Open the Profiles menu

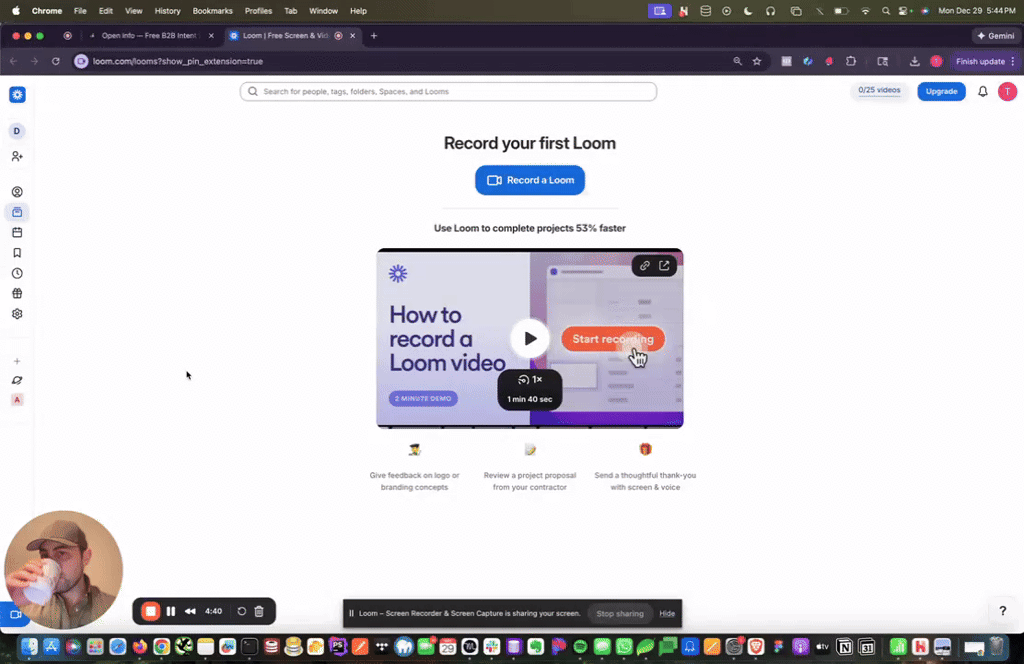click(258, 11)
